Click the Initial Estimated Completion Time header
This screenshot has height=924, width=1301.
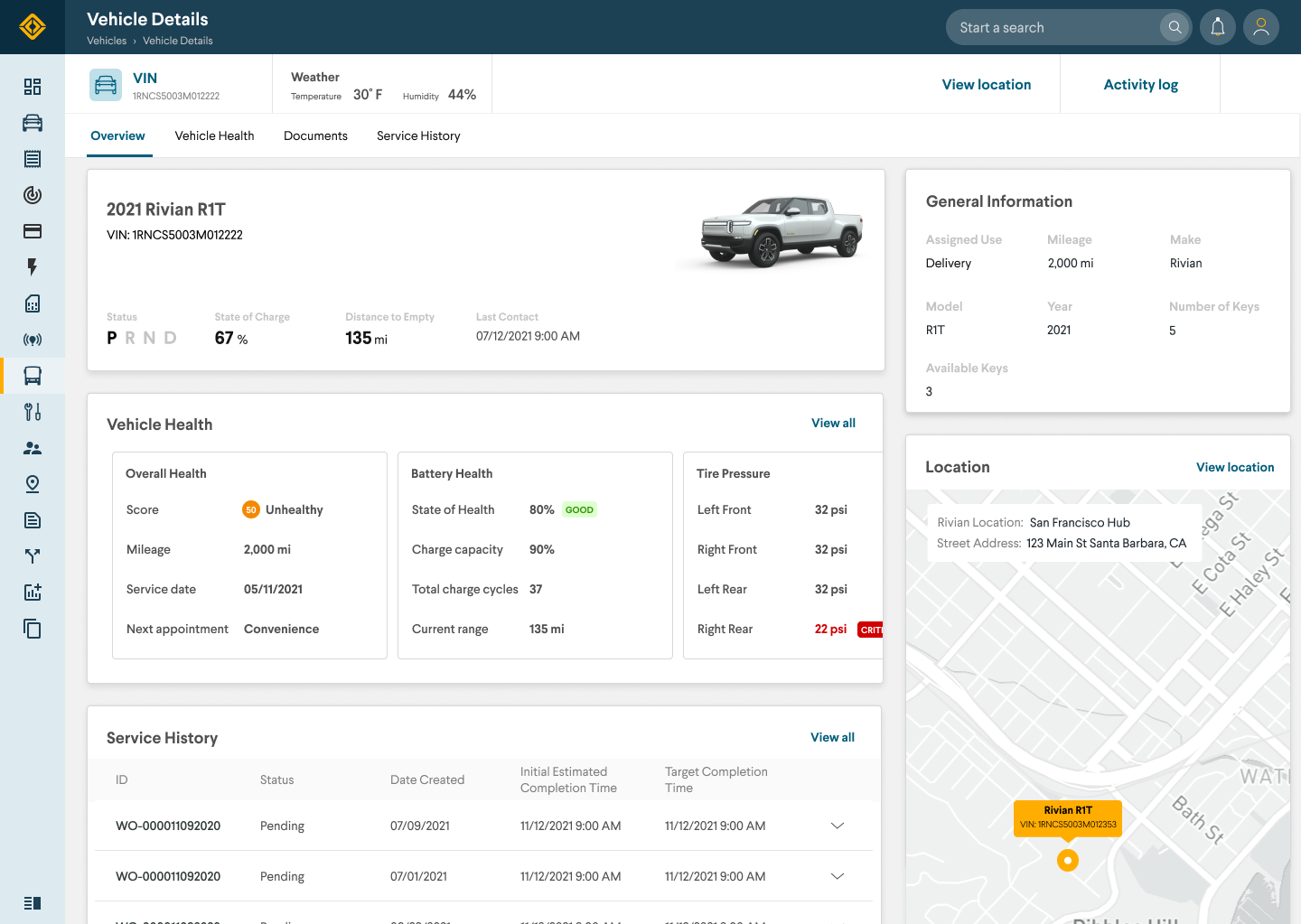(568, 779)
